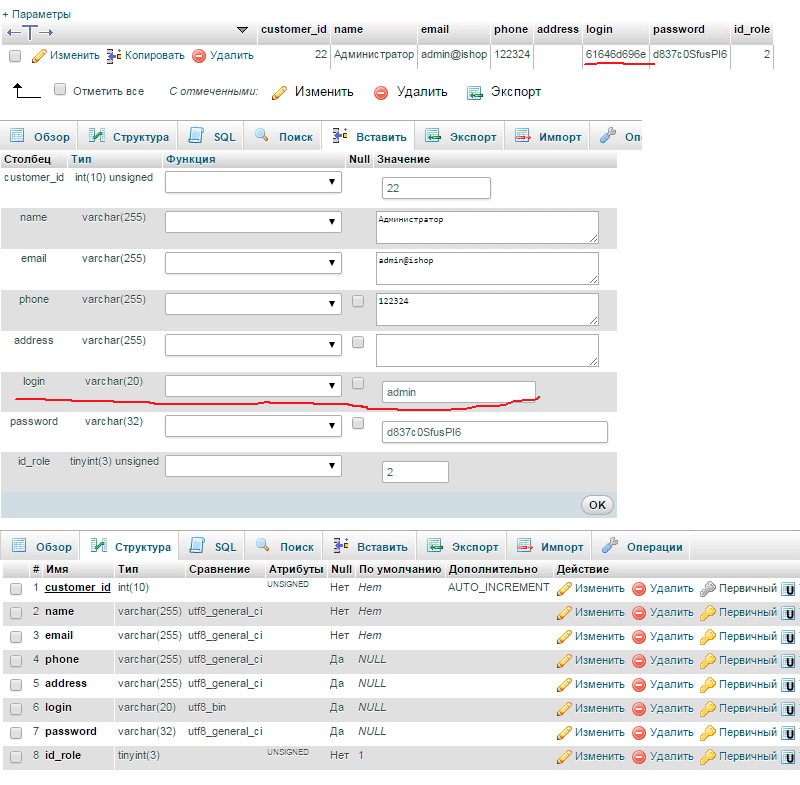Click the magnifier Поиск icon in the insert-form tab bar
Screen dimensions: 800x785
[x=262, y=135]
